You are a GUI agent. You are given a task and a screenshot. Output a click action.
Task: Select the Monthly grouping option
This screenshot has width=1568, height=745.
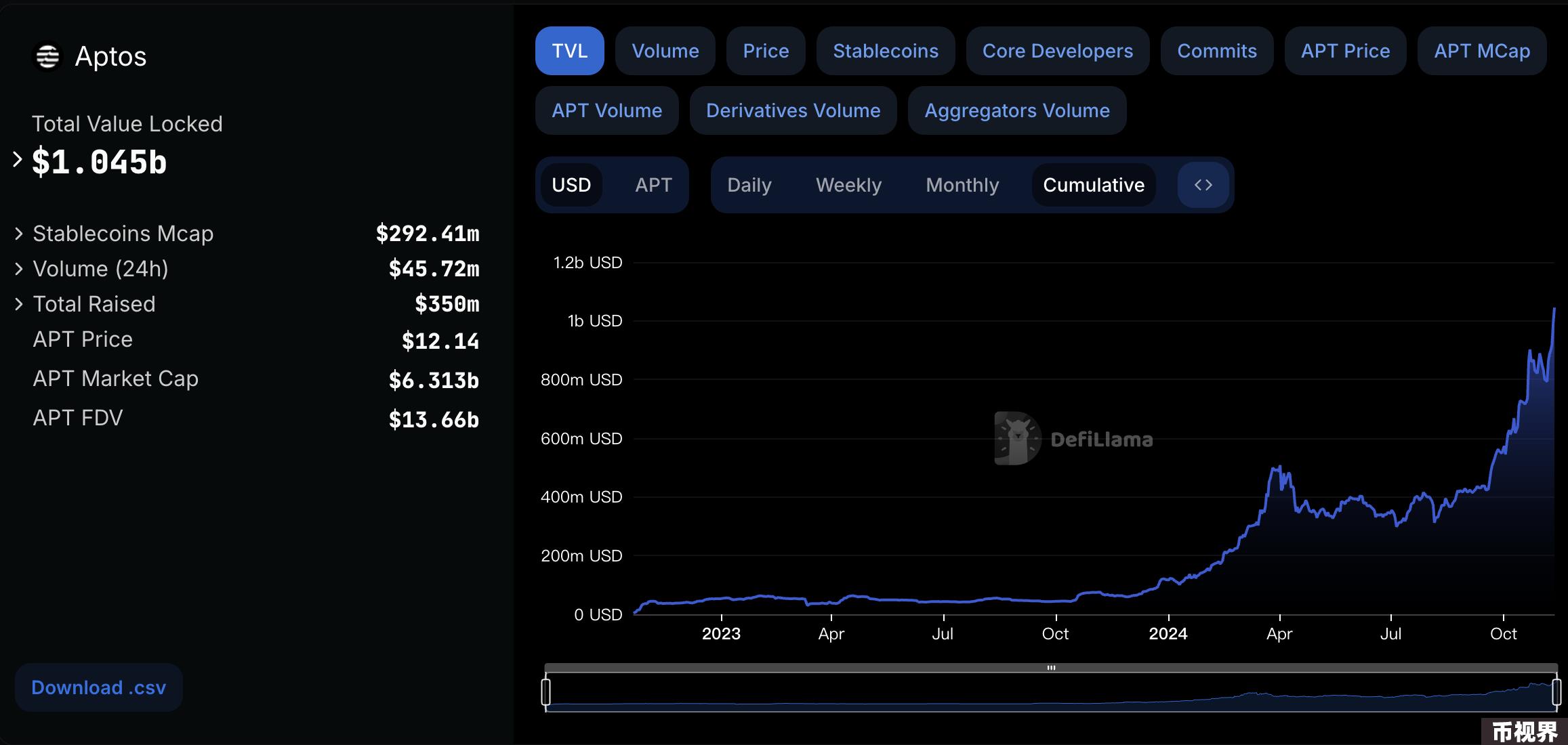[x=962, y=185]
